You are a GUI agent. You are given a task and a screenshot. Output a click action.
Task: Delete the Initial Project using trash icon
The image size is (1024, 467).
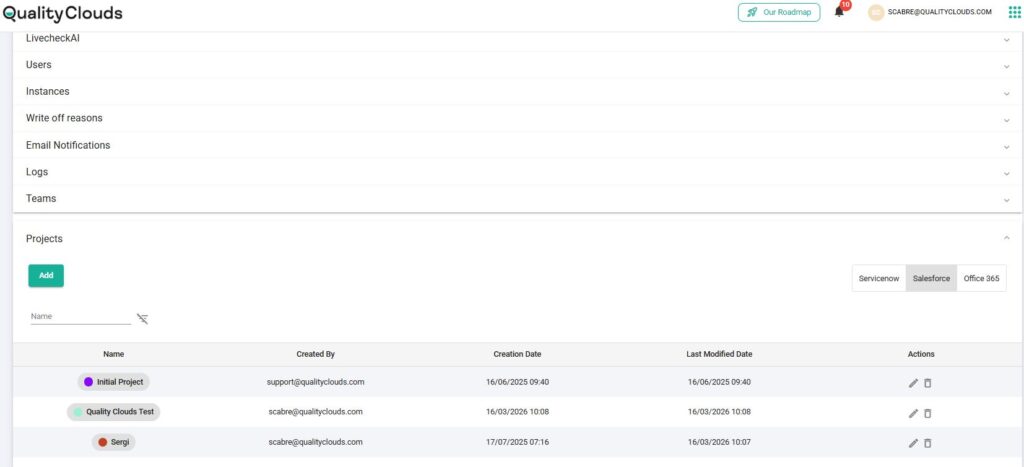tap(927, 383)
